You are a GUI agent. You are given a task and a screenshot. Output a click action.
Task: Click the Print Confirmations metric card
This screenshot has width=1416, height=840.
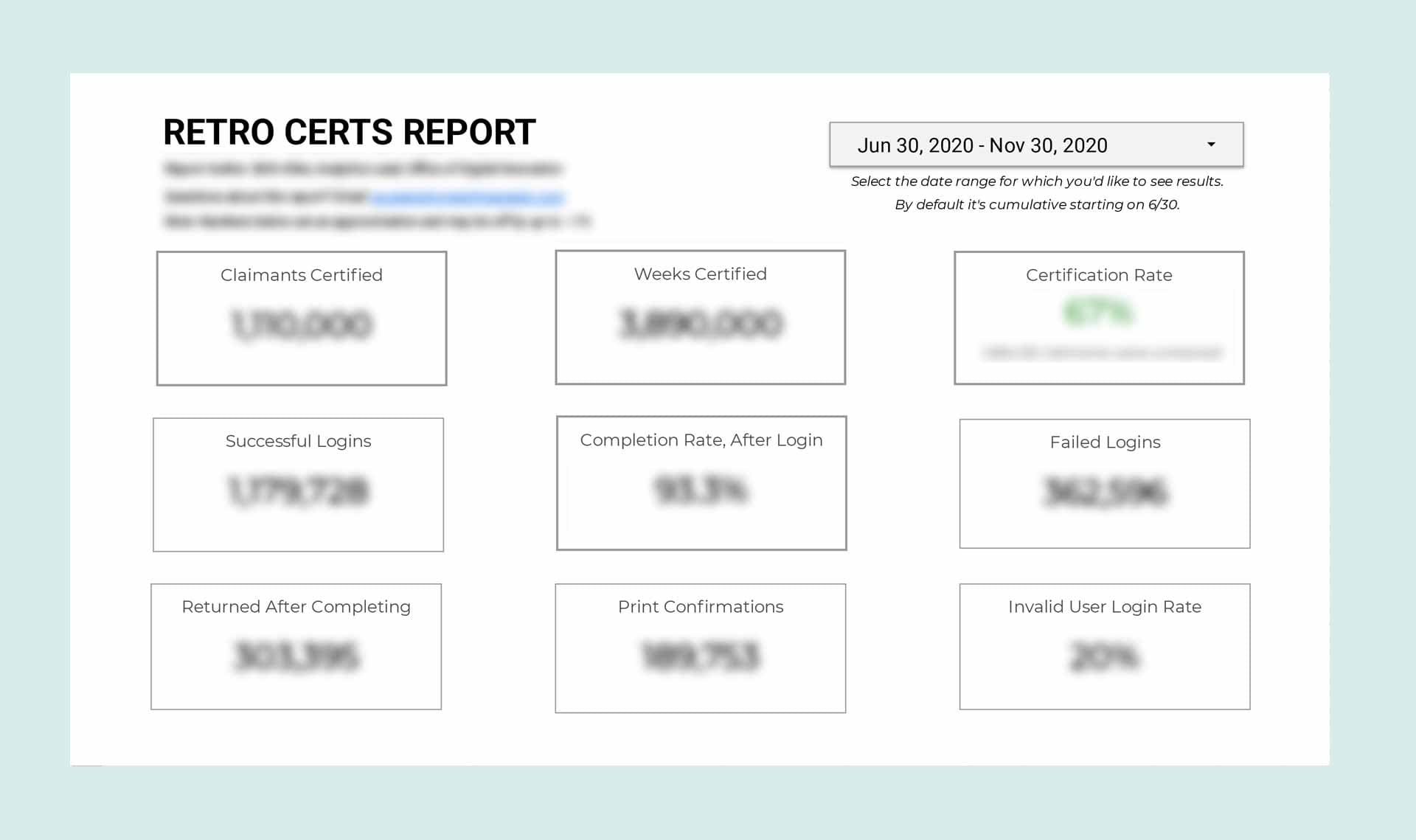[x=700, y=647]
